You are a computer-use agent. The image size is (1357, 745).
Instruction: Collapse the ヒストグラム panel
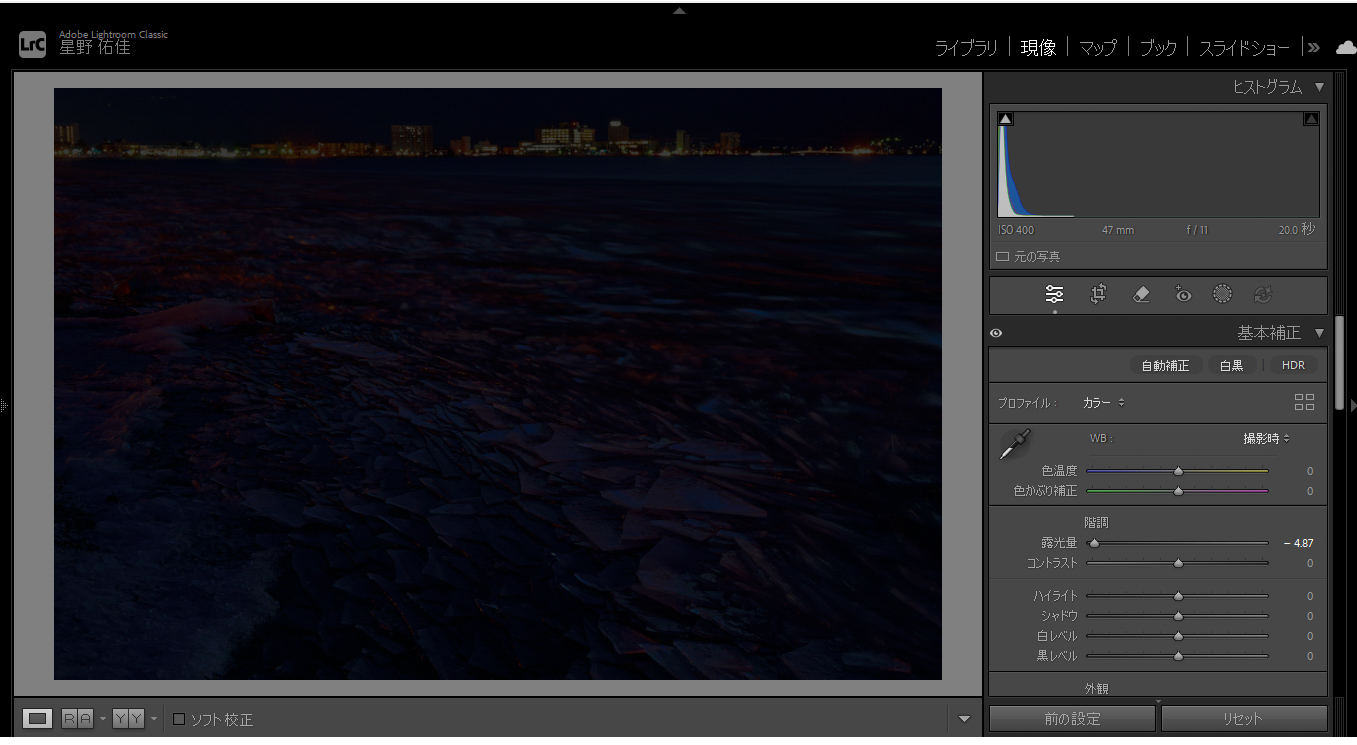tap(1319, 87)
